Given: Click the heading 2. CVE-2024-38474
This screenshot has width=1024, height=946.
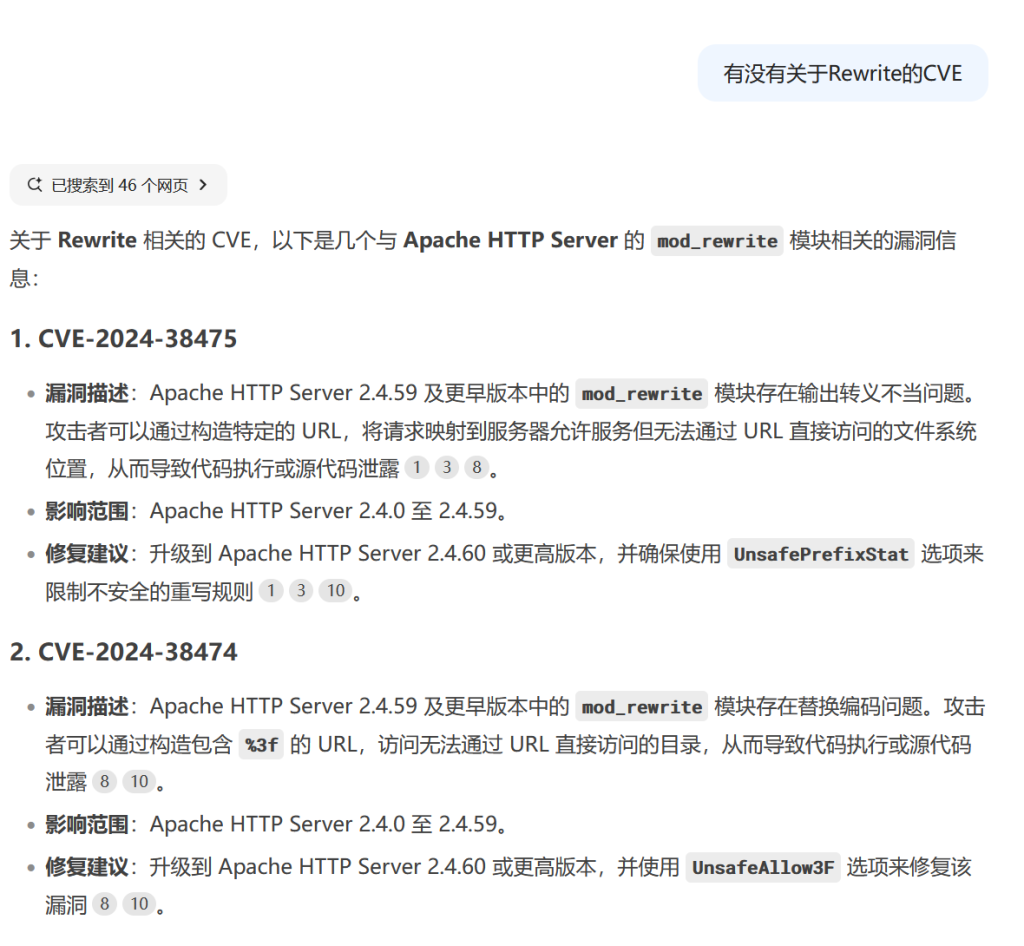Looking at the screenshot, I should coord(123,652).
